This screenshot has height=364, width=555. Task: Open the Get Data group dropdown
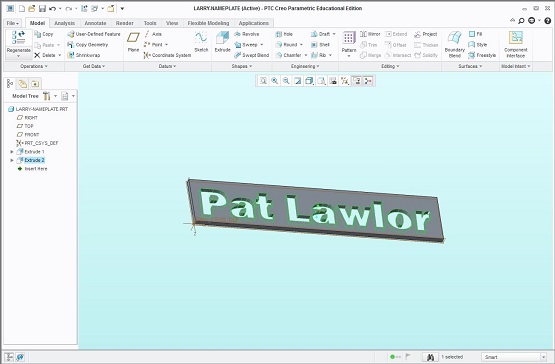pos(94,66)
